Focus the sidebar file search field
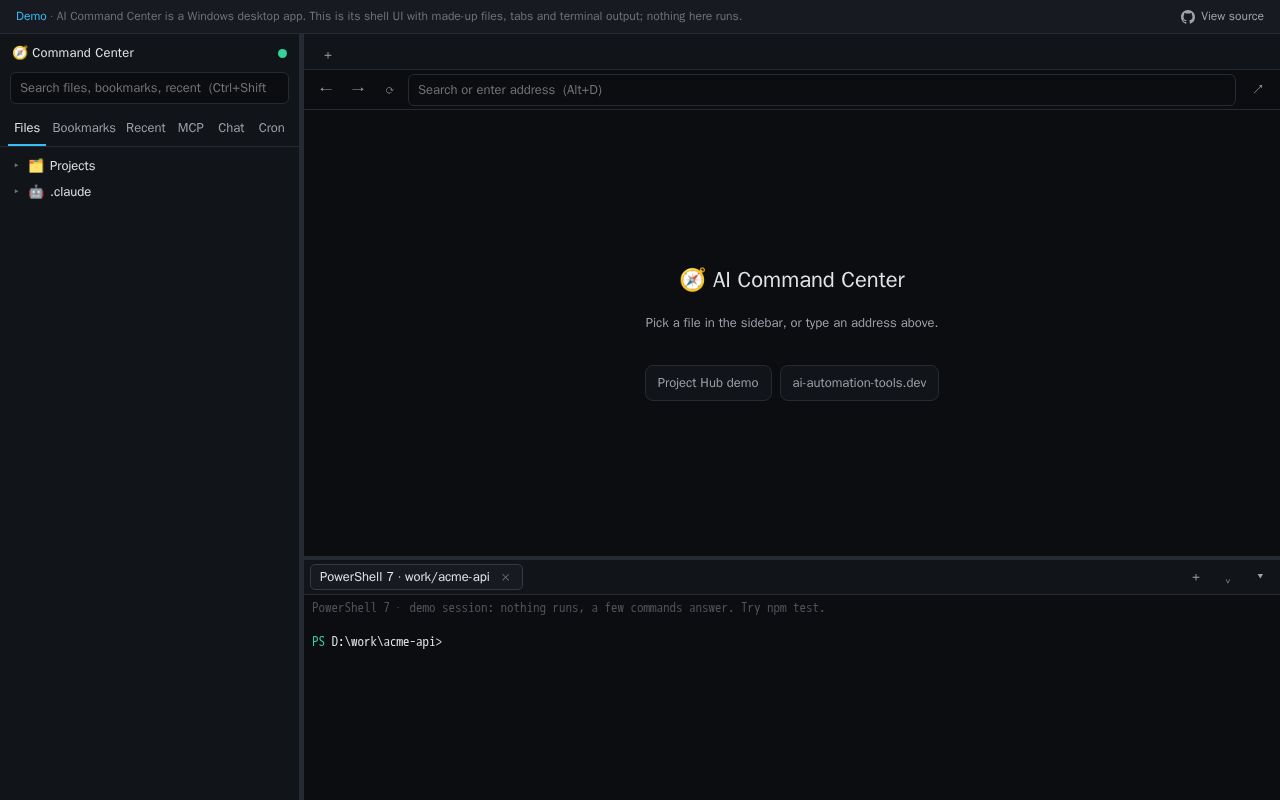 coord(149,88)
